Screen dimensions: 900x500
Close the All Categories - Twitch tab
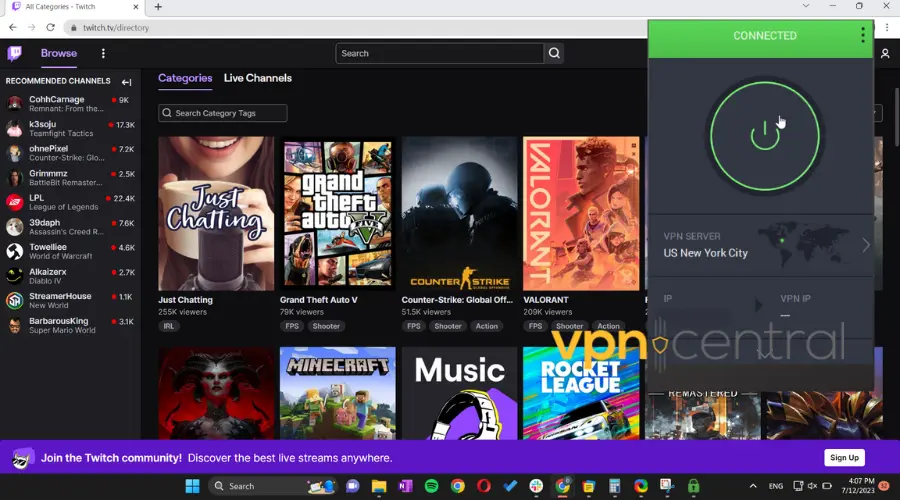pos(136,7)
